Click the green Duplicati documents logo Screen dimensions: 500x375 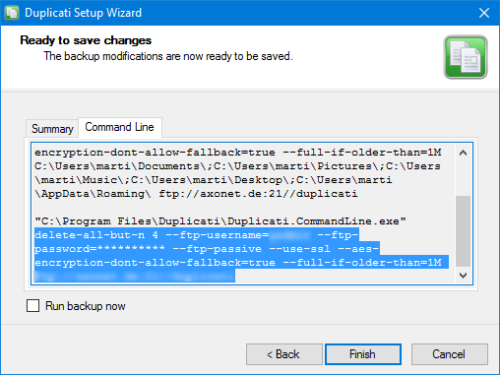pos(465,57)
